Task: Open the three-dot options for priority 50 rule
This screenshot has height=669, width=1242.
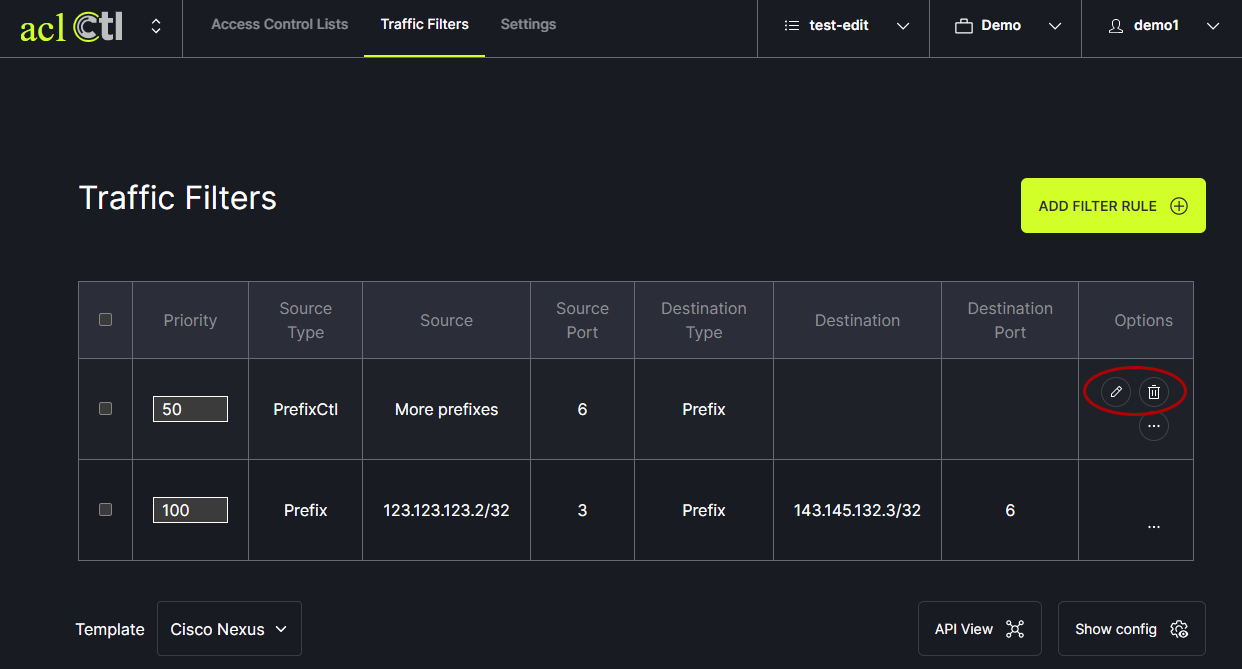Action: click(1153, 426)
